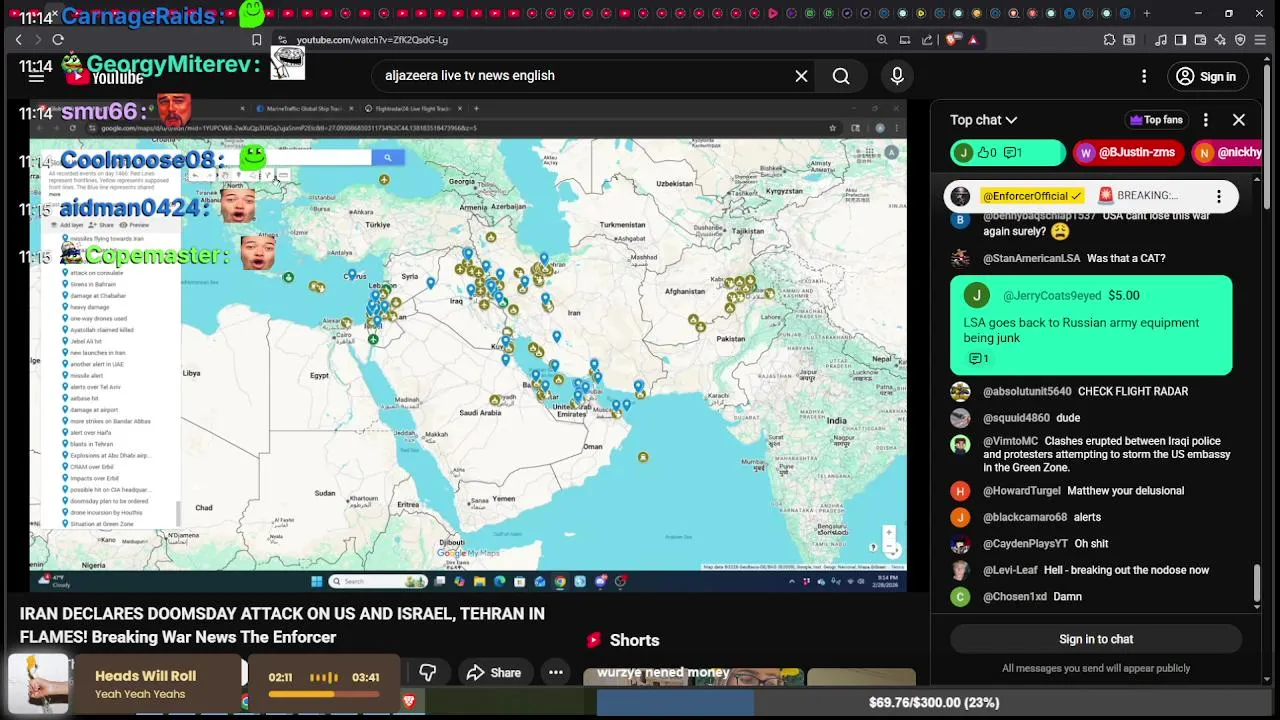
Task: Click the Windows taskbar Search box in video
Action: pyautogui.click(x=380, y=581)
